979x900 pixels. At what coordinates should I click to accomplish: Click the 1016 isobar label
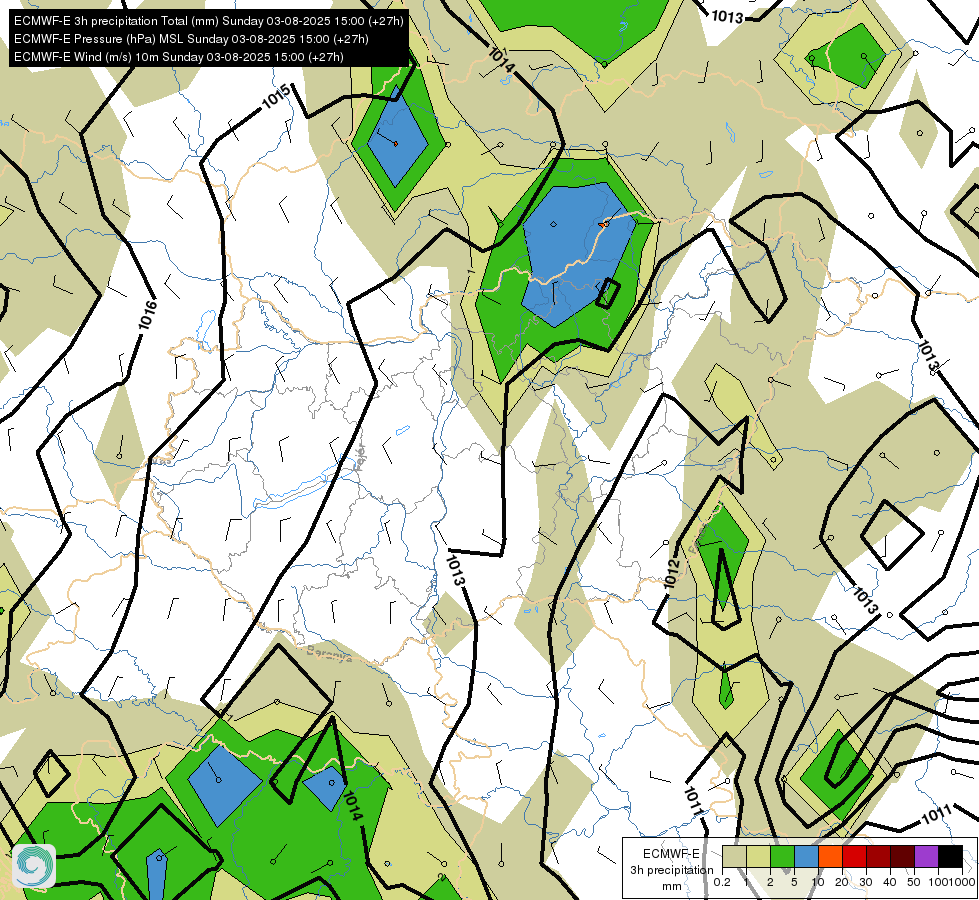click(147, 315)
